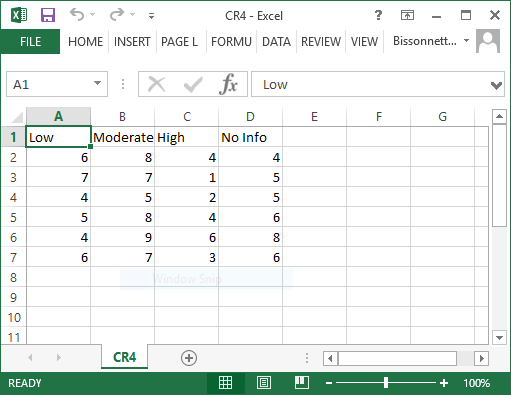Open the FILE tab
511x395 pixels.
30,42
